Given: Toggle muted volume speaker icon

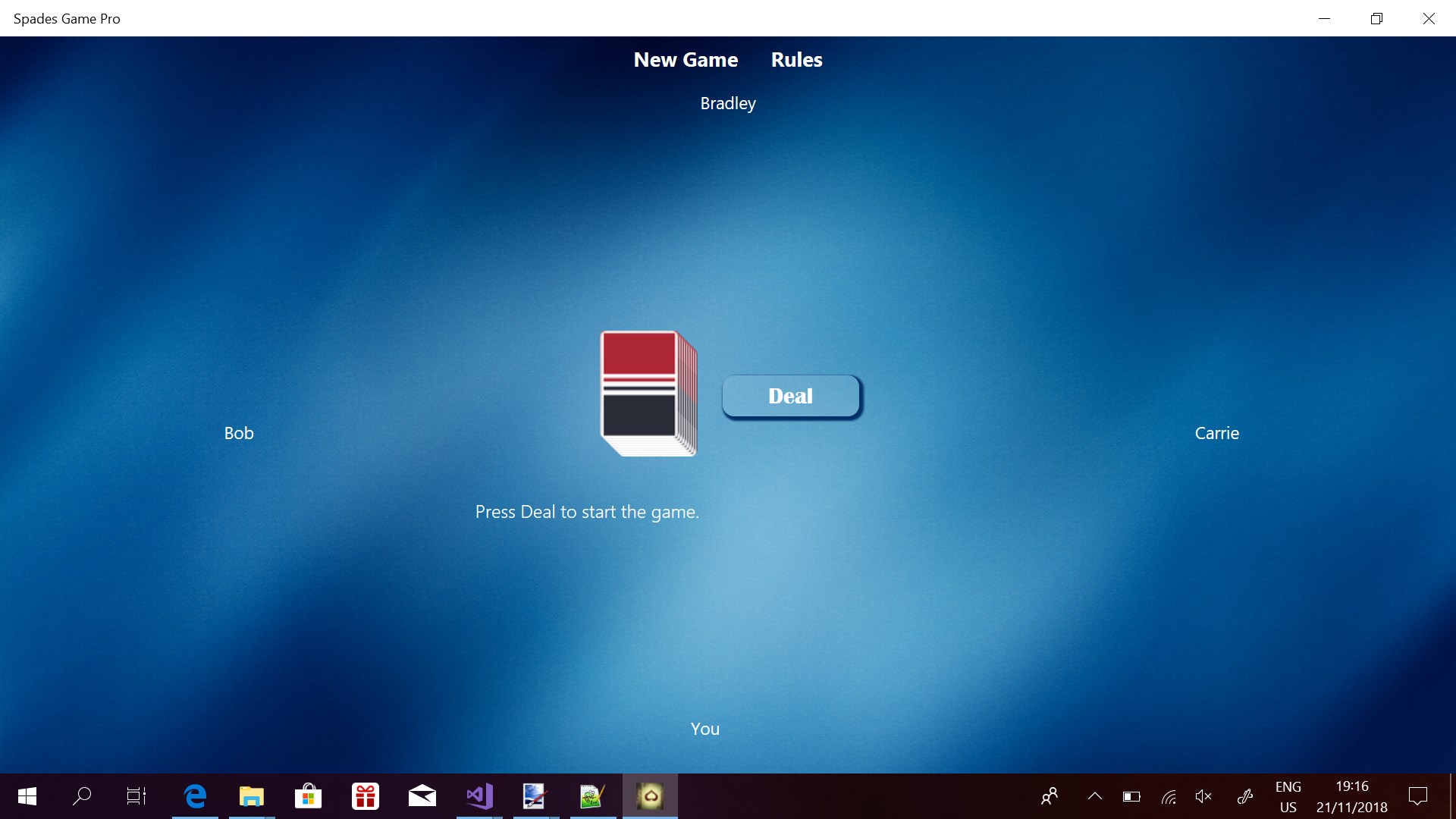Looking at the screenshot, I should pyautogui.click(x=1203, y=796).
